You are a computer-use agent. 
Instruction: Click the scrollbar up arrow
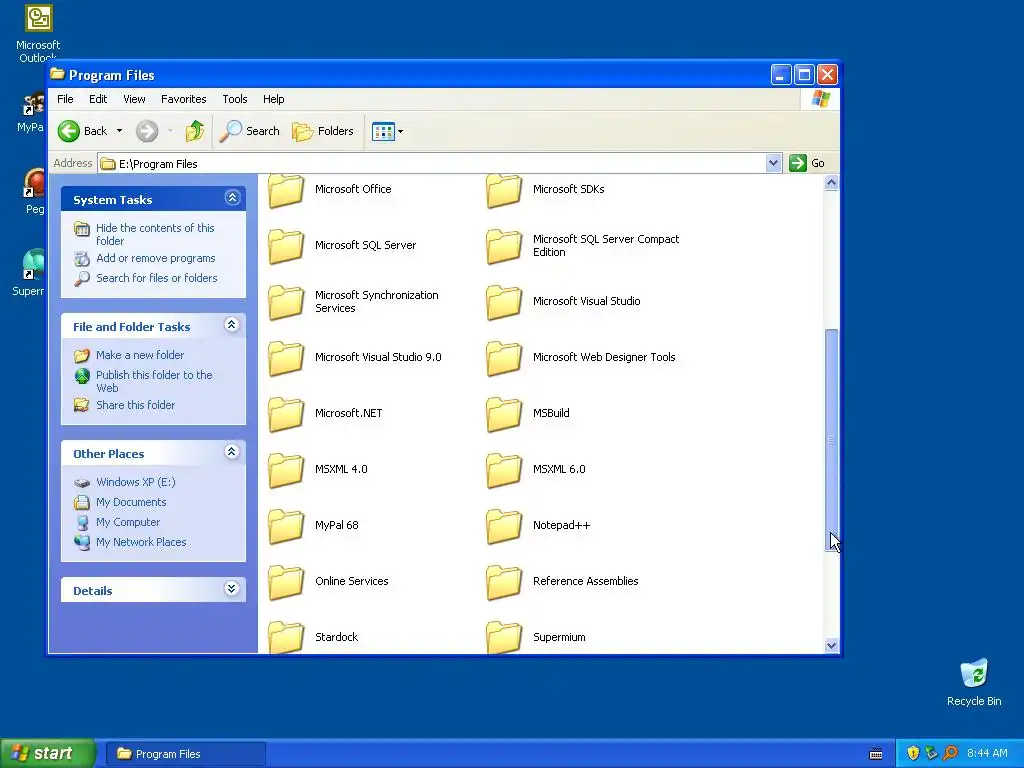coord(831,183)
